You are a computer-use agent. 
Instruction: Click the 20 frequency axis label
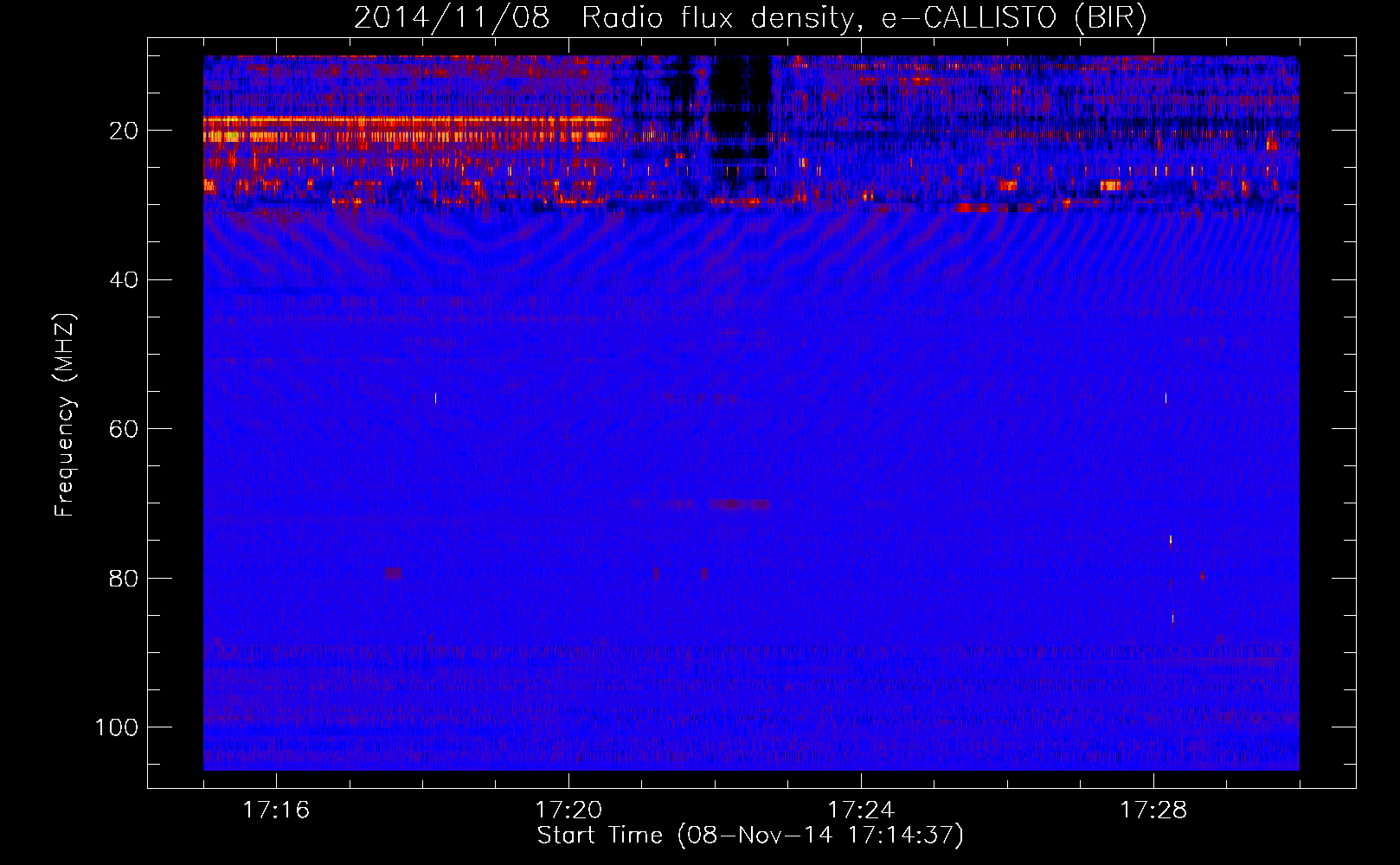point(125,131)
